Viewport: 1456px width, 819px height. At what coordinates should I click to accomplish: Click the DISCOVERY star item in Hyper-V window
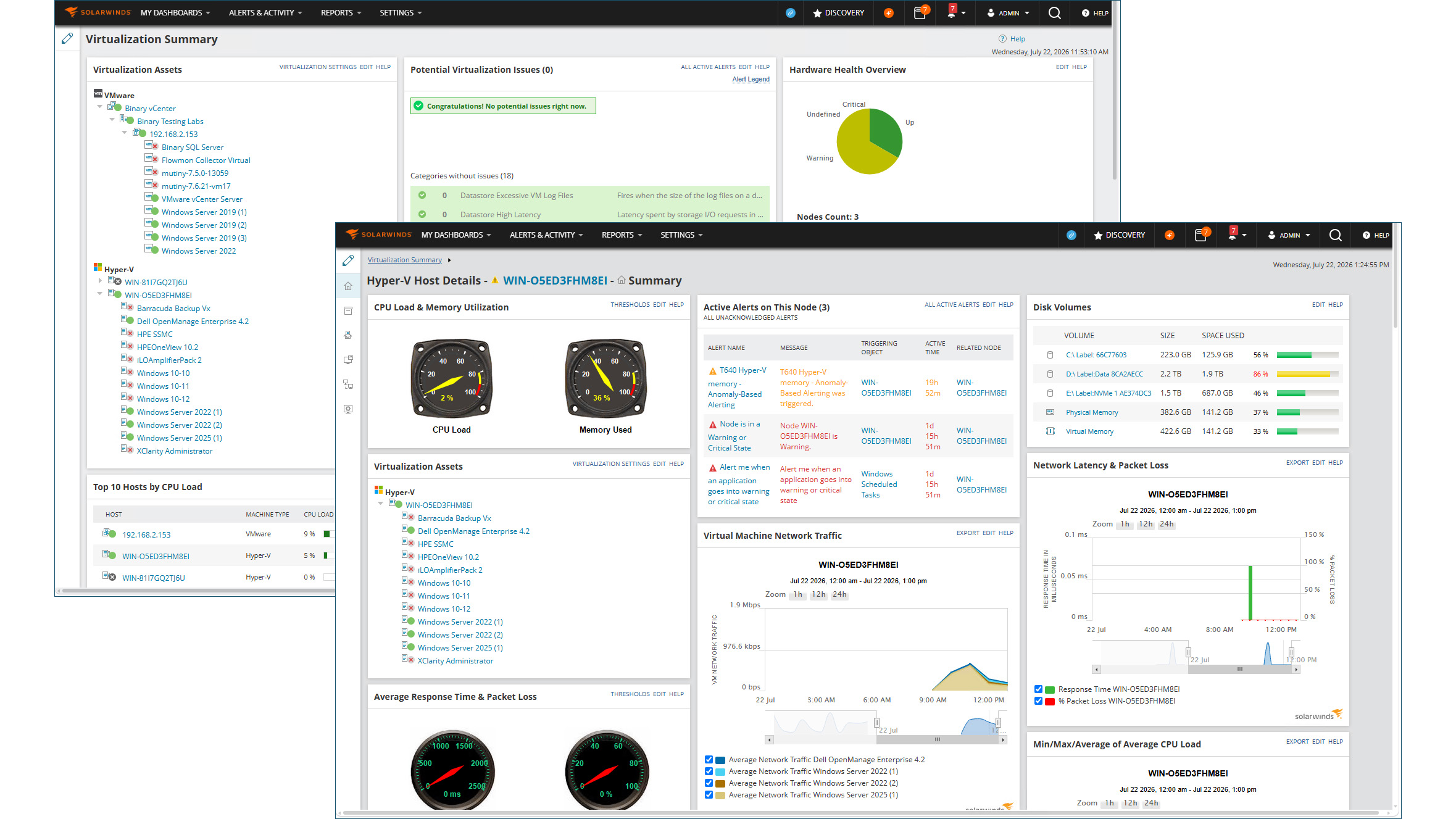coord(1119,235)
